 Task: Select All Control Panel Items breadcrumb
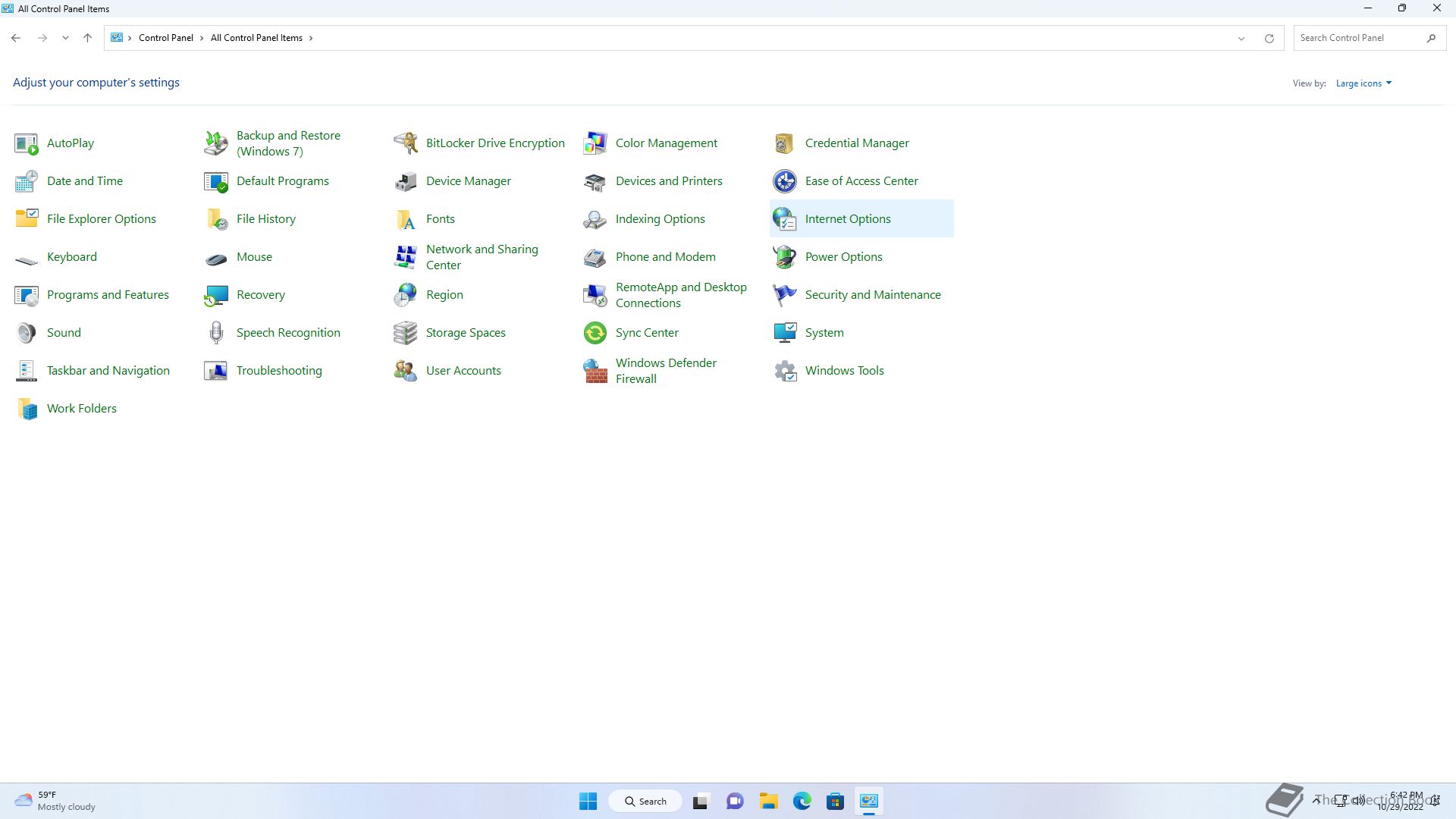tap(256, 38)
